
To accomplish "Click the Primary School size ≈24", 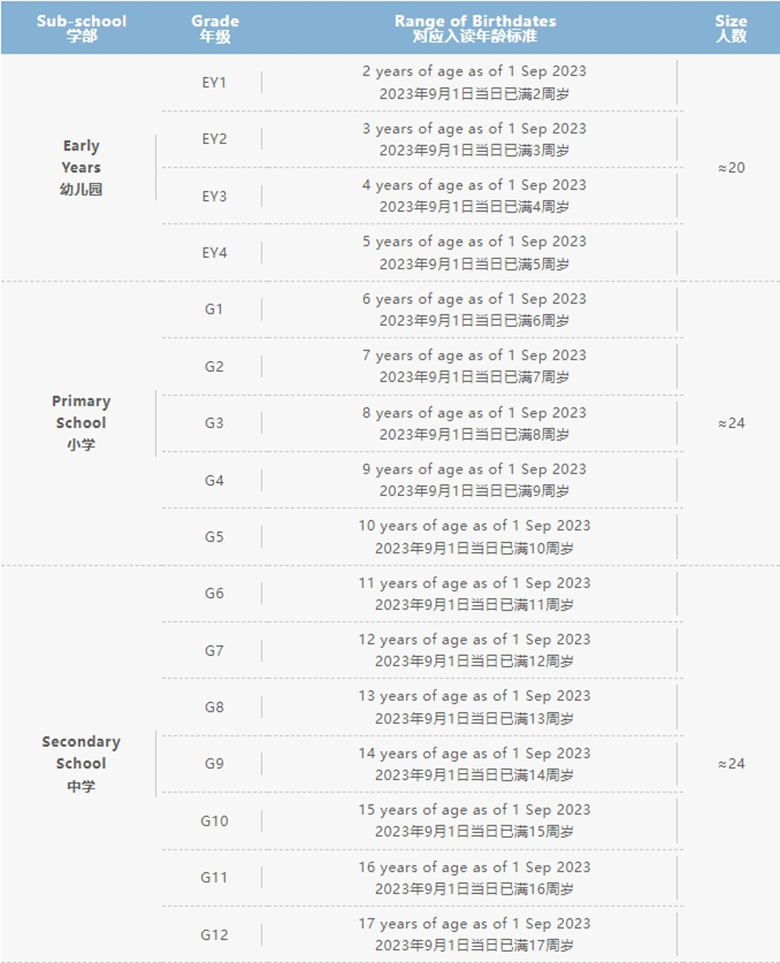I will 731,423.
